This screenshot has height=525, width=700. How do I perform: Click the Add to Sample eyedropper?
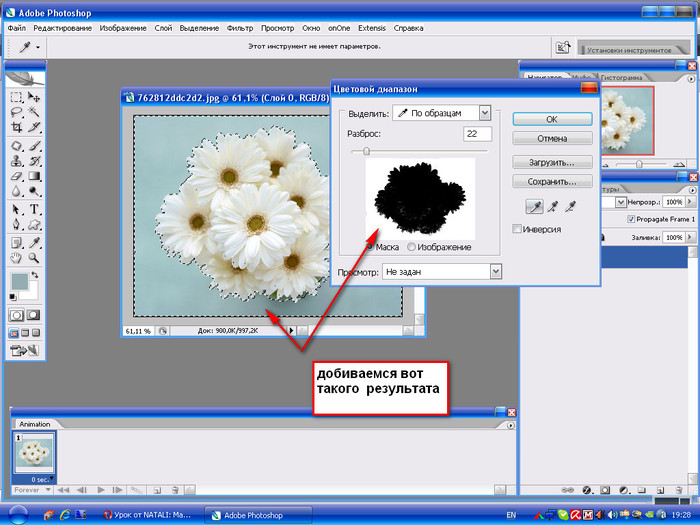tap(553, 206)
